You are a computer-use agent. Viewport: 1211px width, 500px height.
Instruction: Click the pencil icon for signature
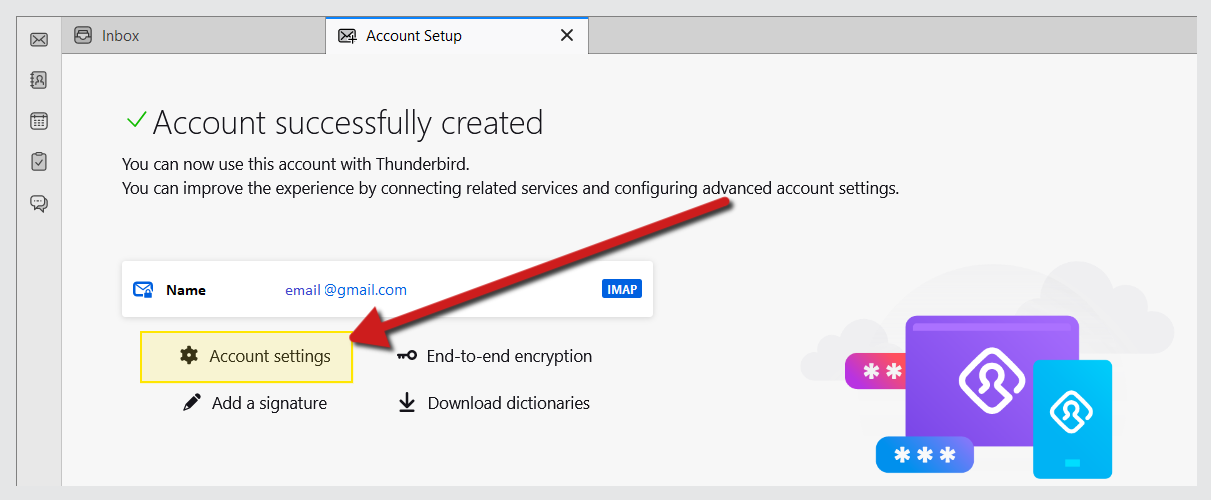click(192, 403)
